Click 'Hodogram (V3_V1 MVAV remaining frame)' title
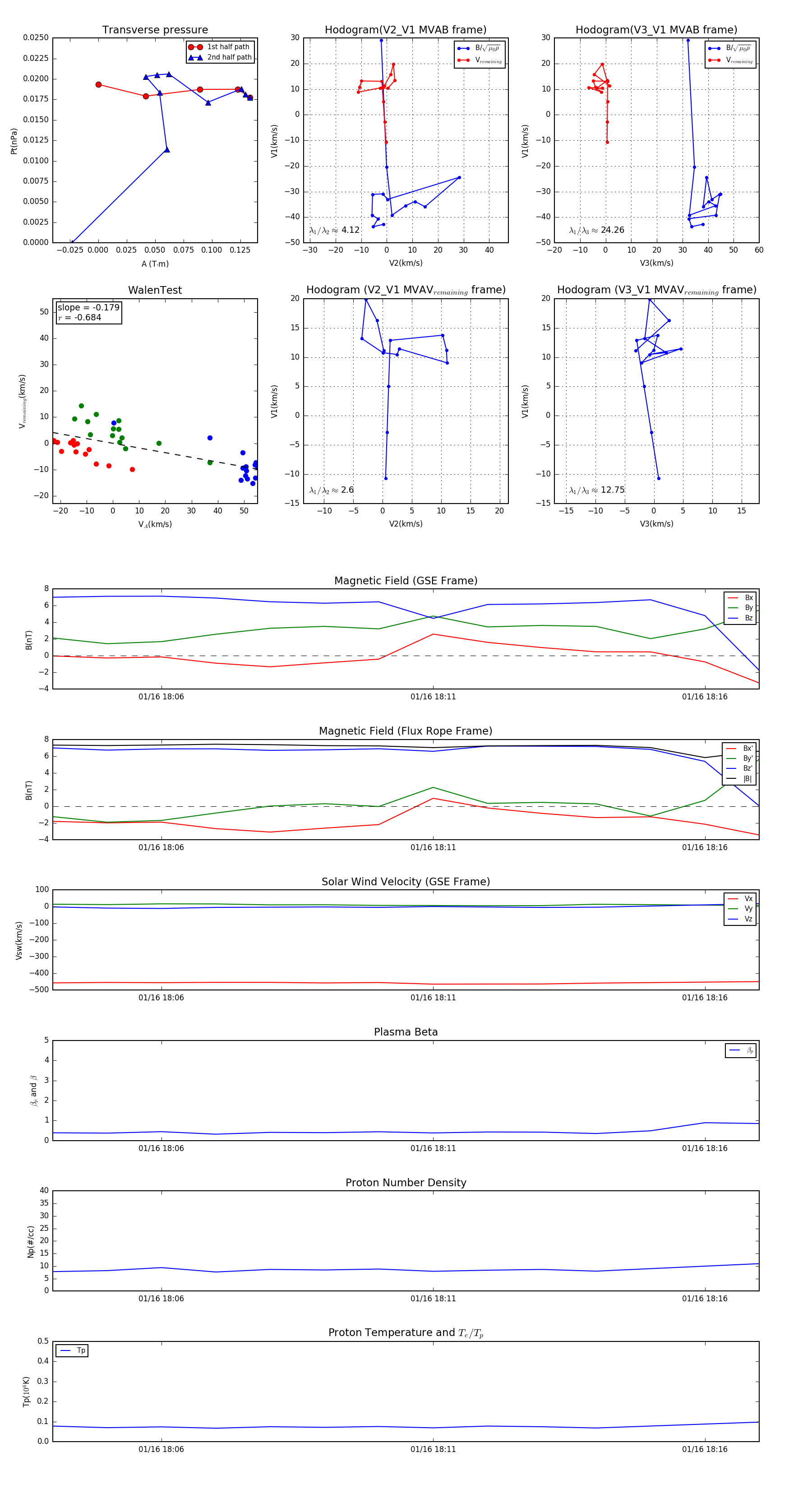The image size is (812, 1489). (x=656, y=290)
